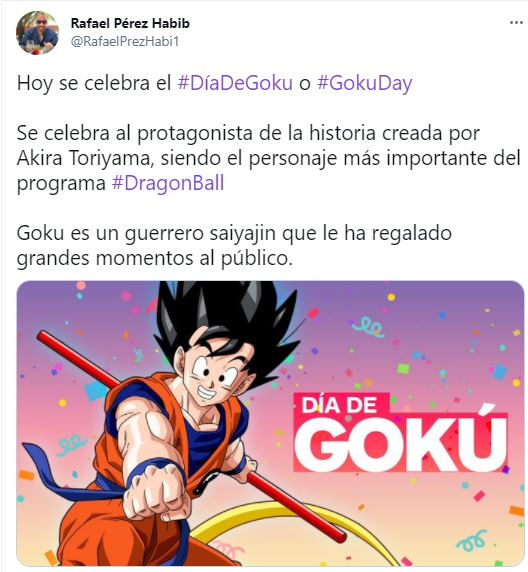The height and width of the screenshot is (572, 528).
Task: Open the #GokuDay hashtag
Action: point(364,84)
